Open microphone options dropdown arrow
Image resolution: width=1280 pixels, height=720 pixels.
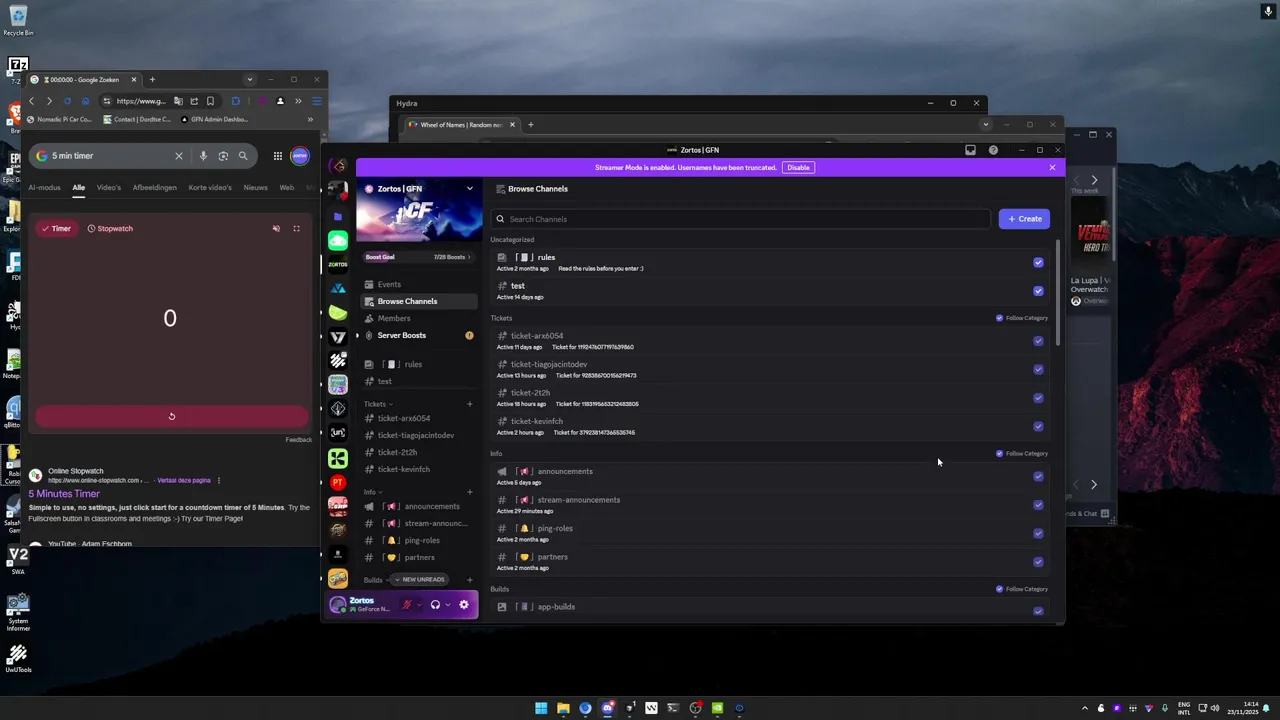click(x=419, y=605)
